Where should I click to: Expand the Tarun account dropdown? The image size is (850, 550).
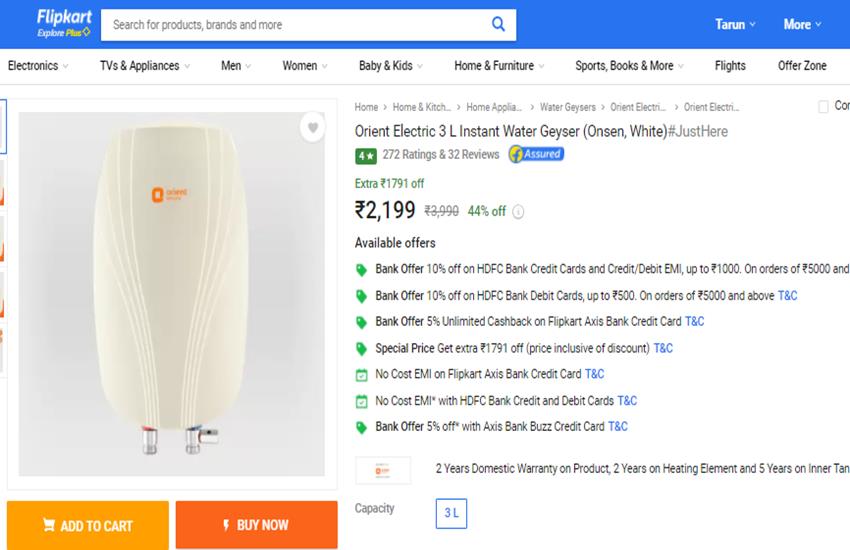click(x=735, y=24)
